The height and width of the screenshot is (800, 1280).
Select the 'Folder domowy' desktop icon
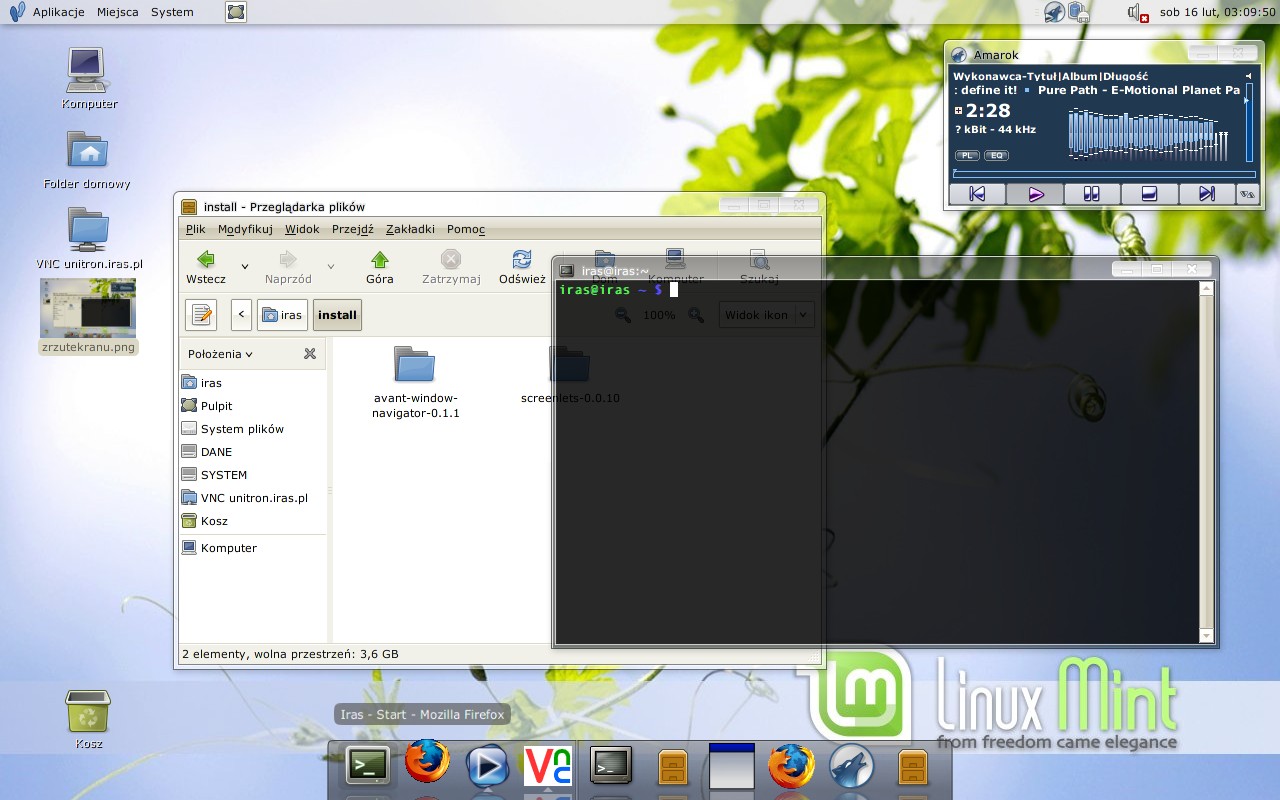pos(88,160)
